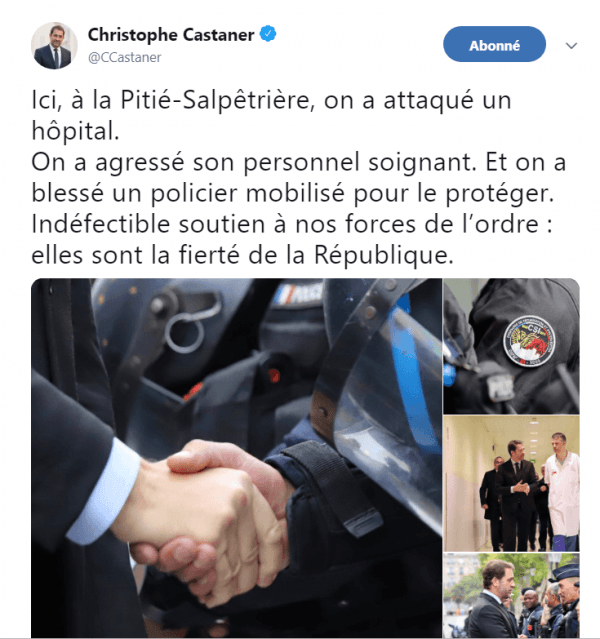Open the hospital corridor photo

[x=511, y=483]
